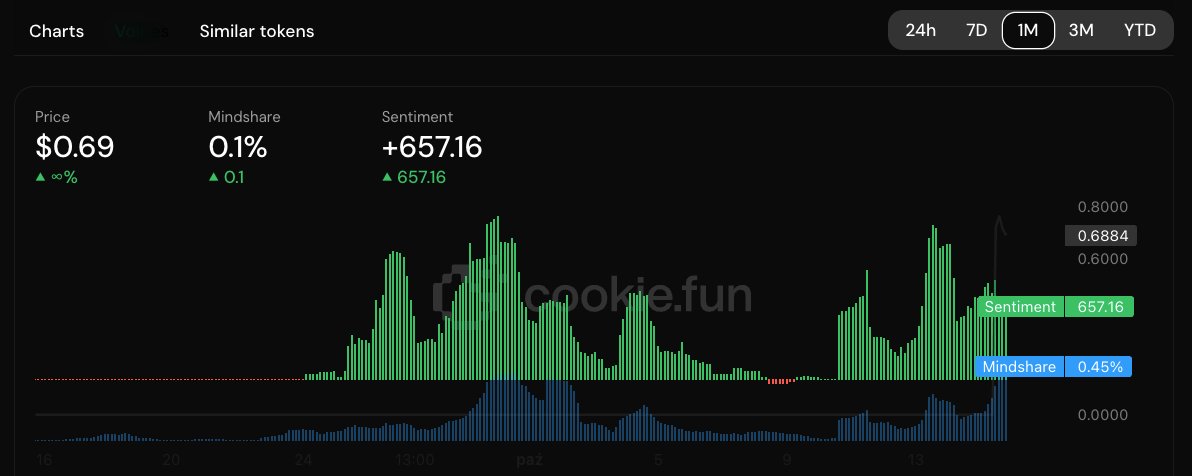Click the 657.16 green value badge
The width and height of the screenshot is (1192, 476).
[x=1099, y=307]
